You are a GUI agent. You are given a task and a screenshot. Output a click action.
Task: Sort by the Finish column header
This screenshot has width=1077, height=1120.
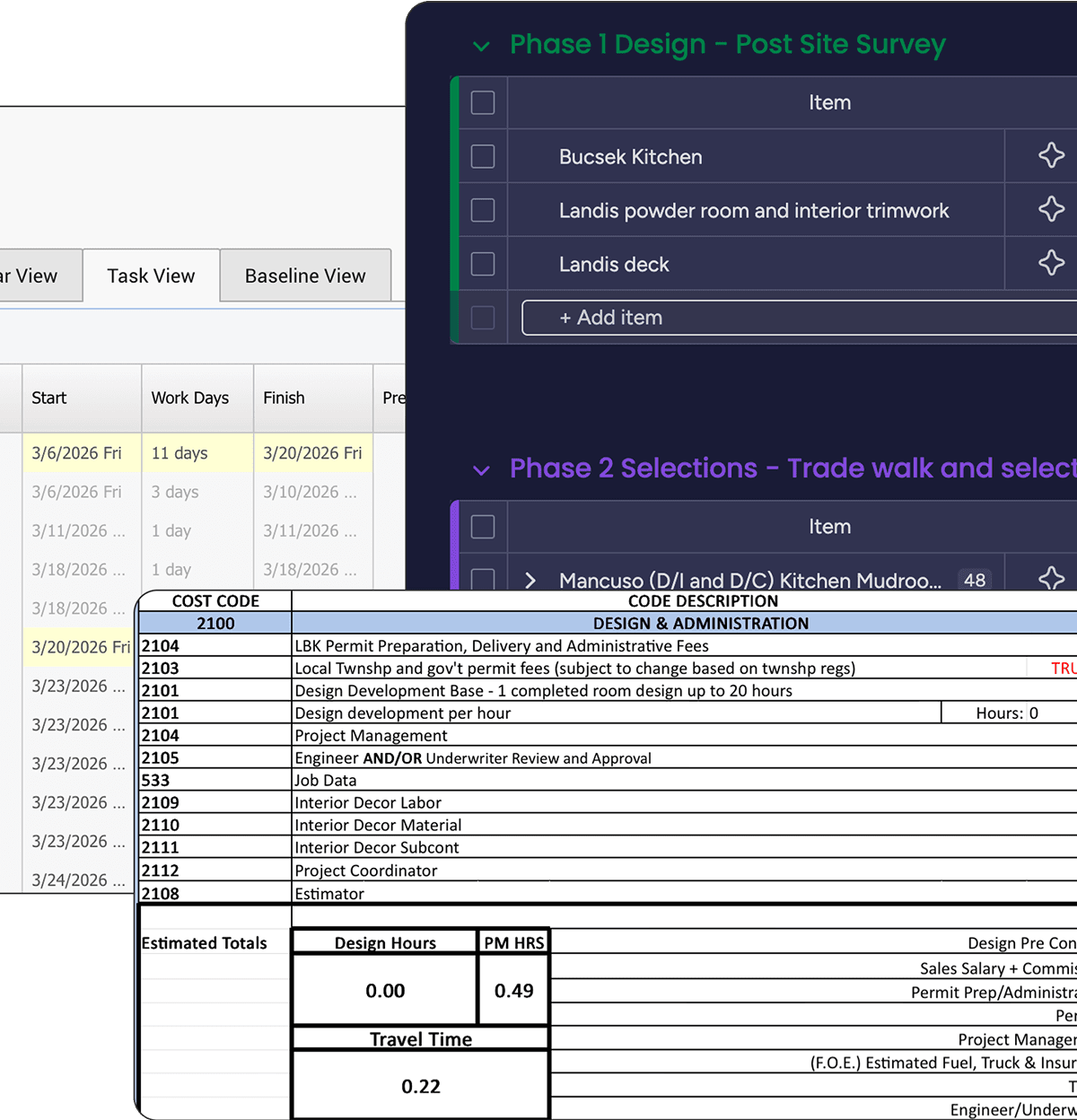click(x=313, y=398)
